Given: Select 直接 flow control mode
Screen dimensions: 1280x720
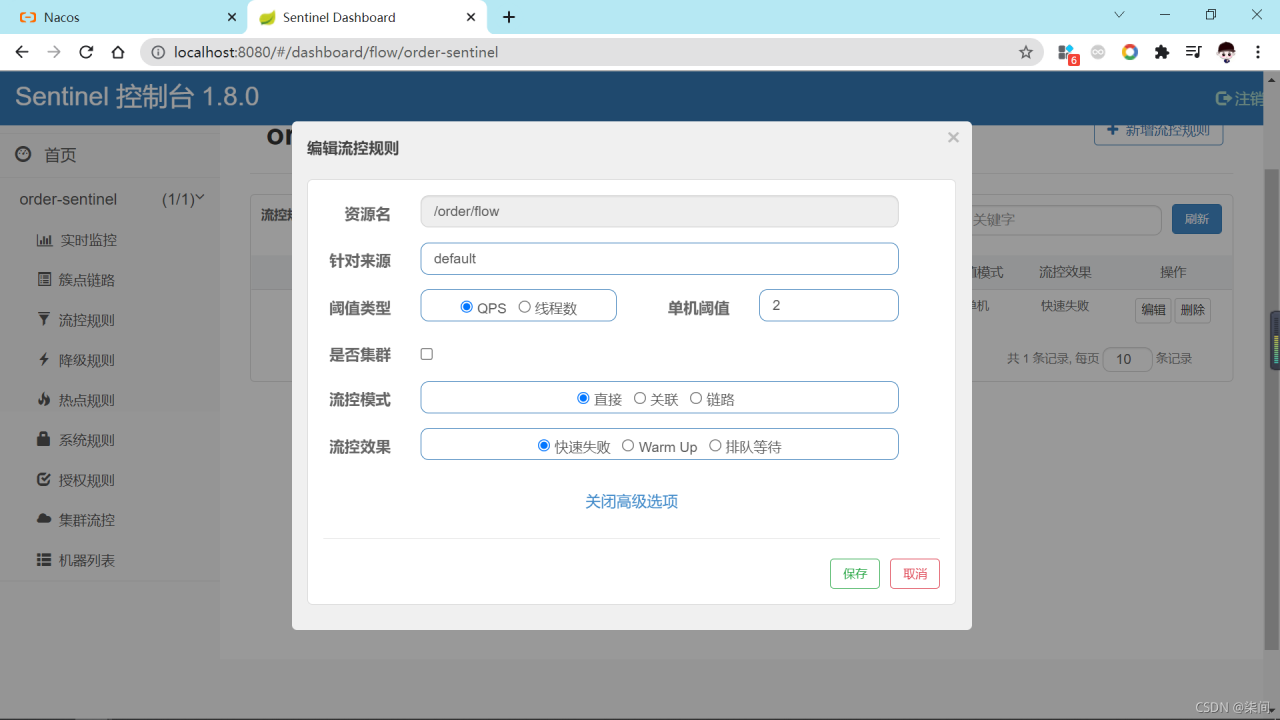Looking at the screenshot, I should point(583,398).
